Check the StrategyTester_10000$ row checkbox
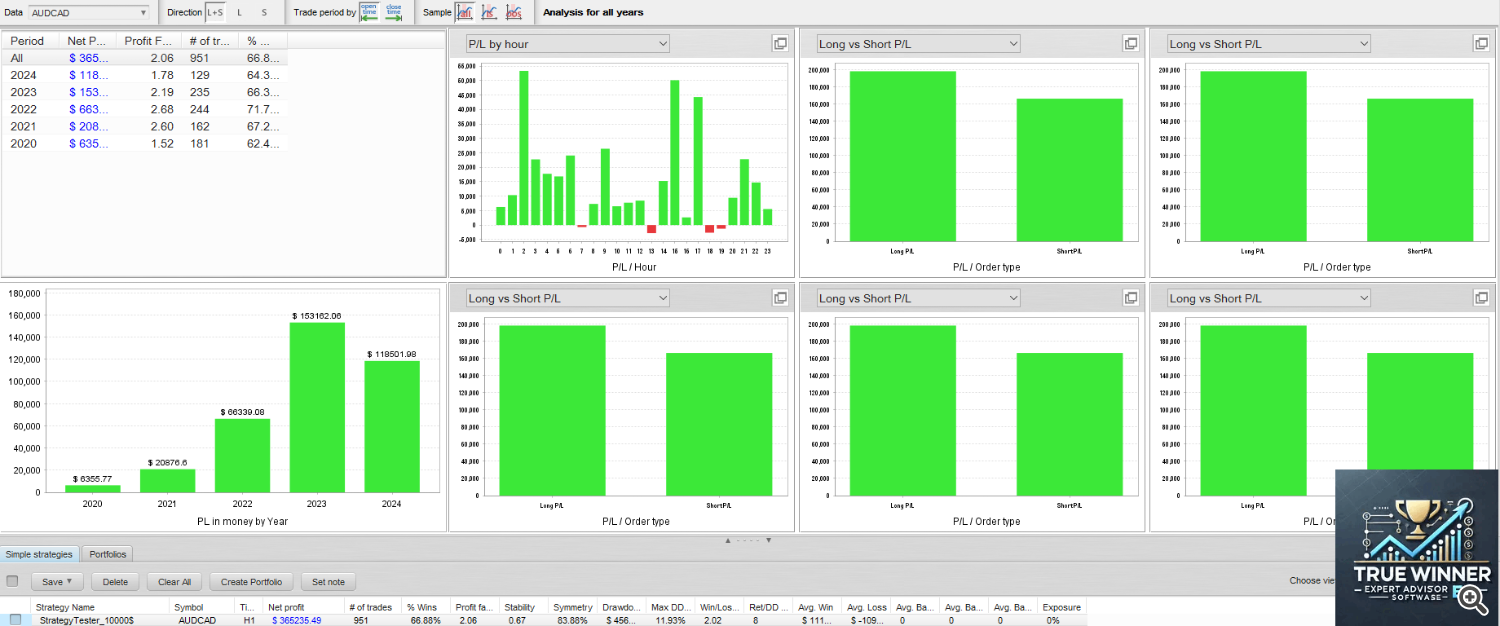The height and width of the screenshot is (626, 1500). (x=15, y=620)
